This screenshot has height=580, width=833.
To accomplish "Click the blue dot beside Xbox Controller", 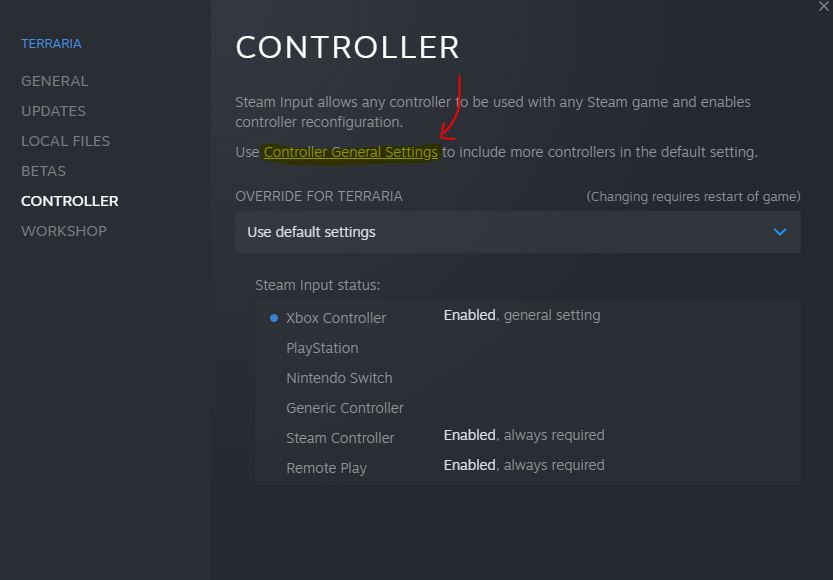I will 274,318.
